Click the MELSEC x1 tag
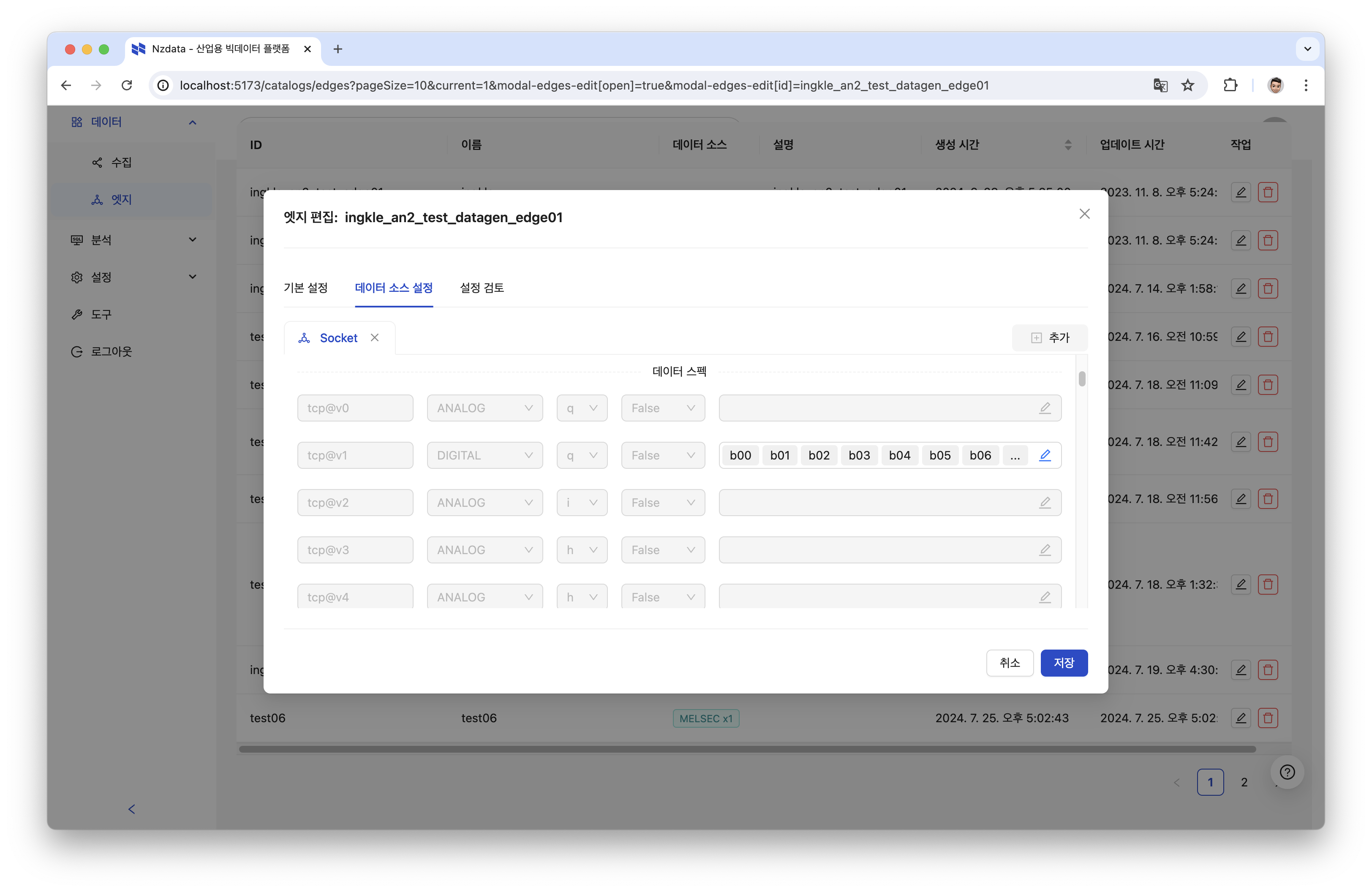Screen dimensions: 1372x892 click(x=705, y=718)
